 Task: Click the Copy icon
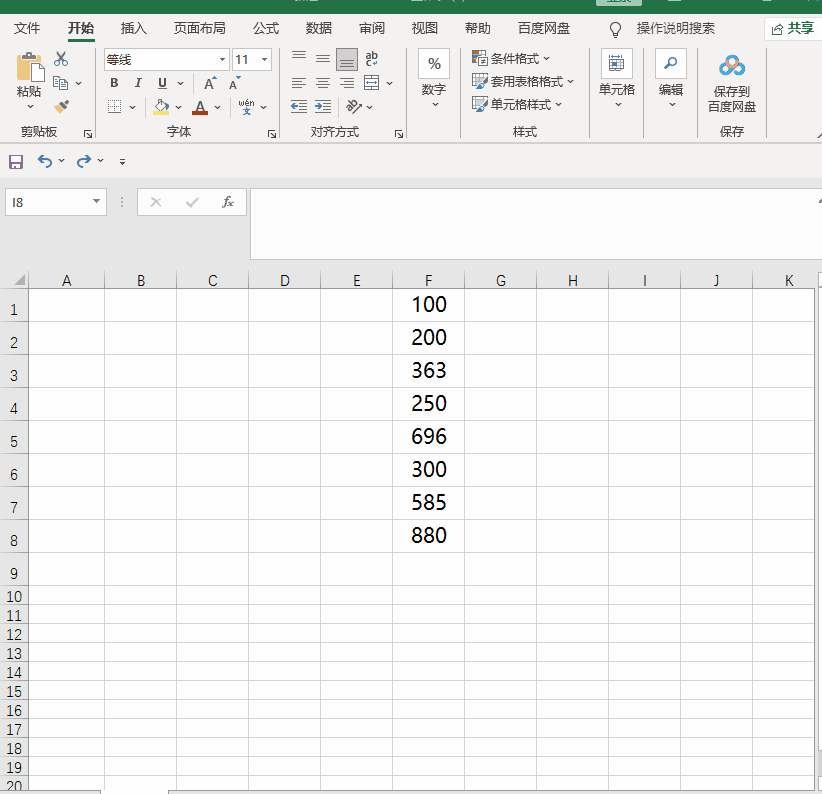coord(61,83)
